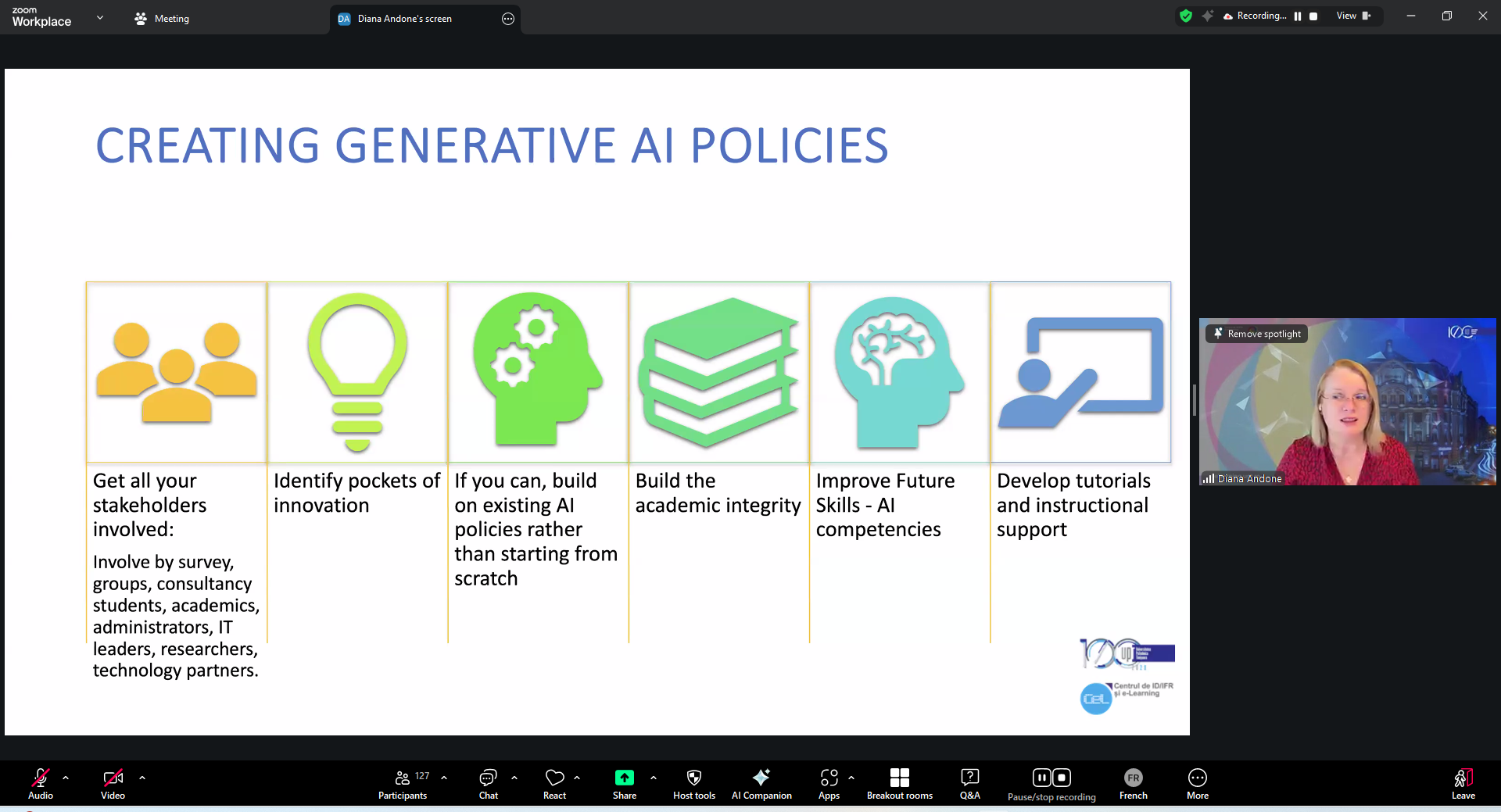Viewport: 1501px width, 812px height.
Task: Open the Q&A panel
Action: tap(969, 783)
